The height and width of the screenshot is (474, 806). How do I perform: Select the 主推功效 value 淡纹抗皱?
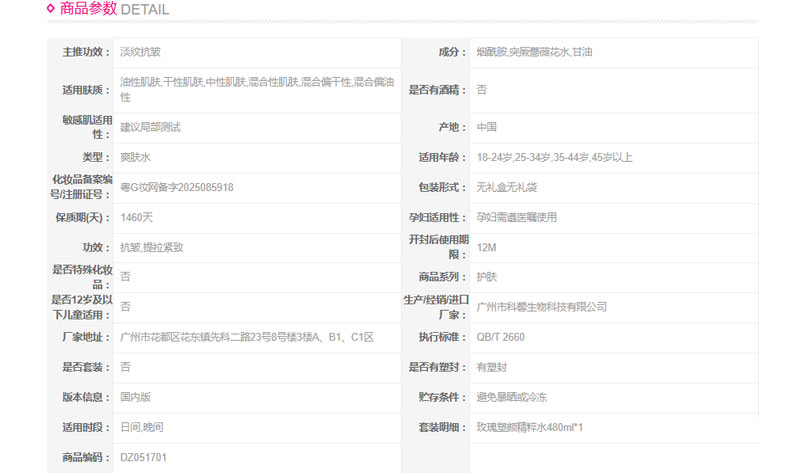[x=142, y=52]
